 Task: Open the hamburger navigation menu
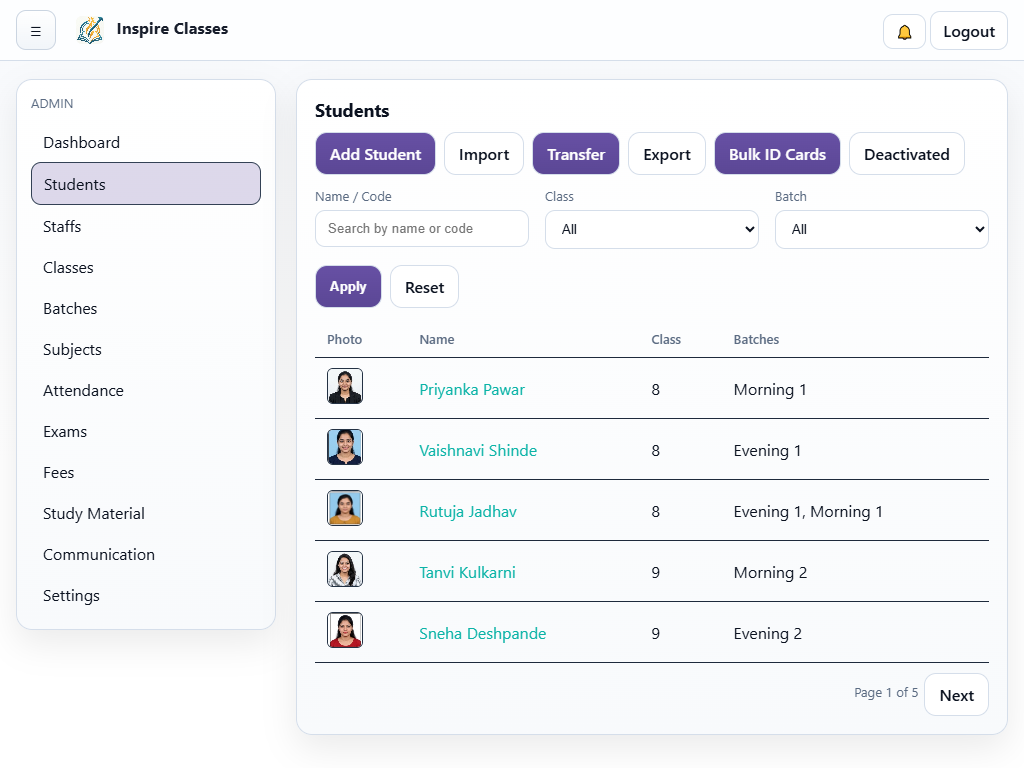click(x=36, y=30)
